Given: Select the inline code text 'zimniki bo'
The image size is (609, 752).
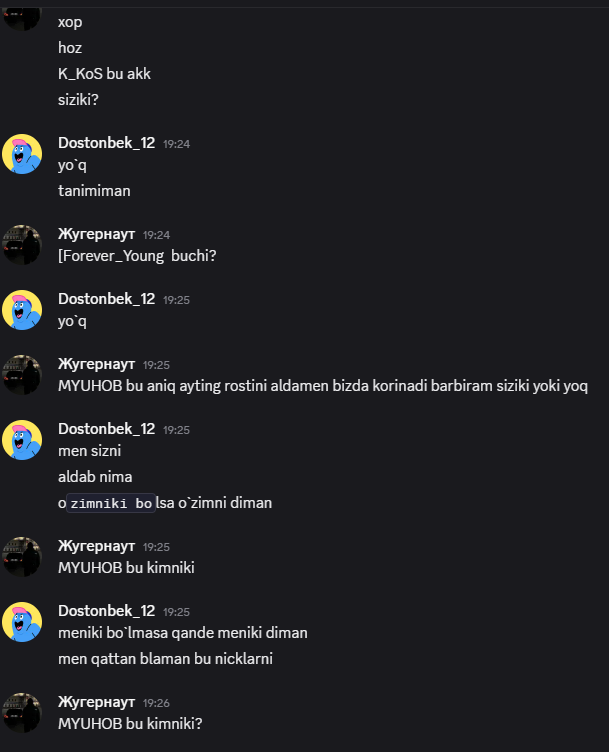Looking at the screenshot, I should pos(111,503).
